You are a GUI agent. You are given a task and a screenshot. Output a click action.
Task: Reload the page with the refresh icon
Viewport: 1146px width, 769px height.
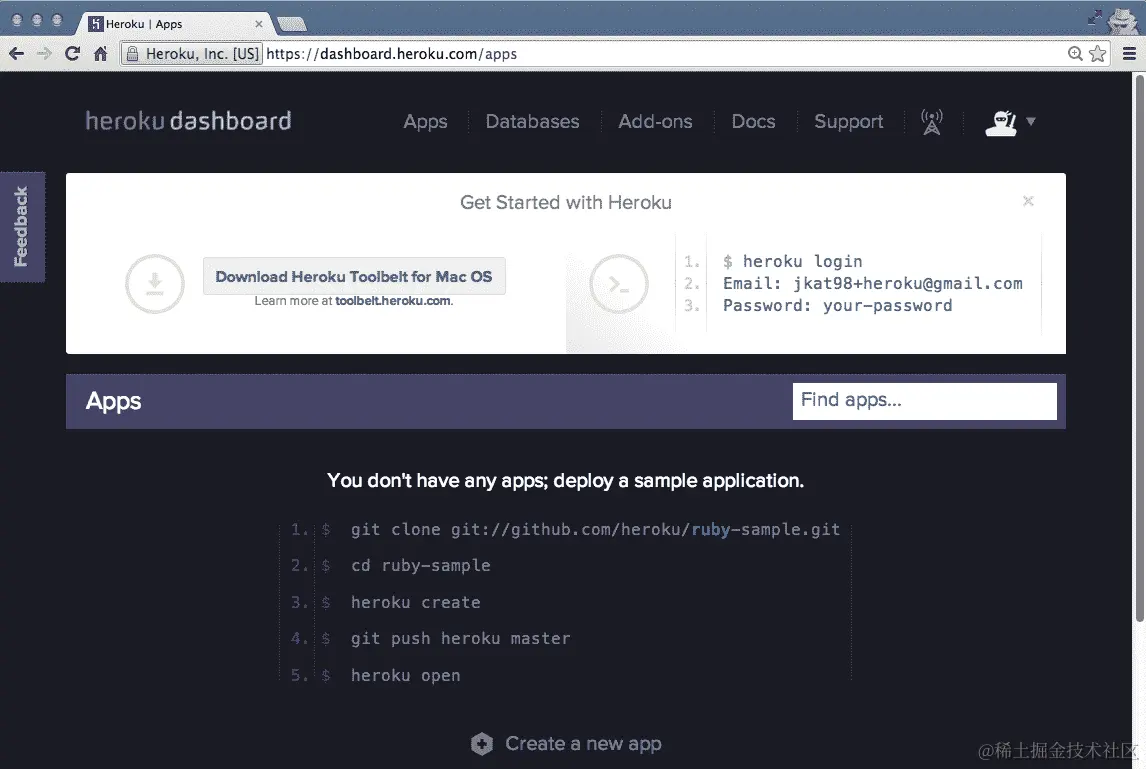(x=72, y=53)
